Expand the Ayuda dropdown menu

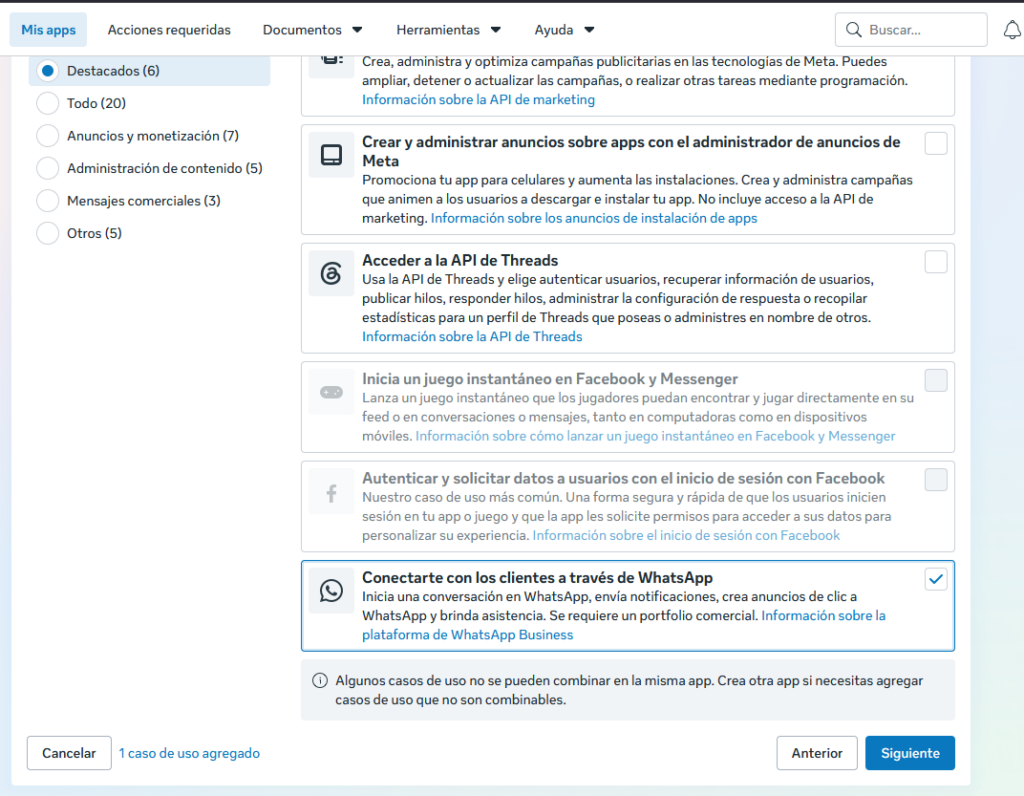coord(564,30)
